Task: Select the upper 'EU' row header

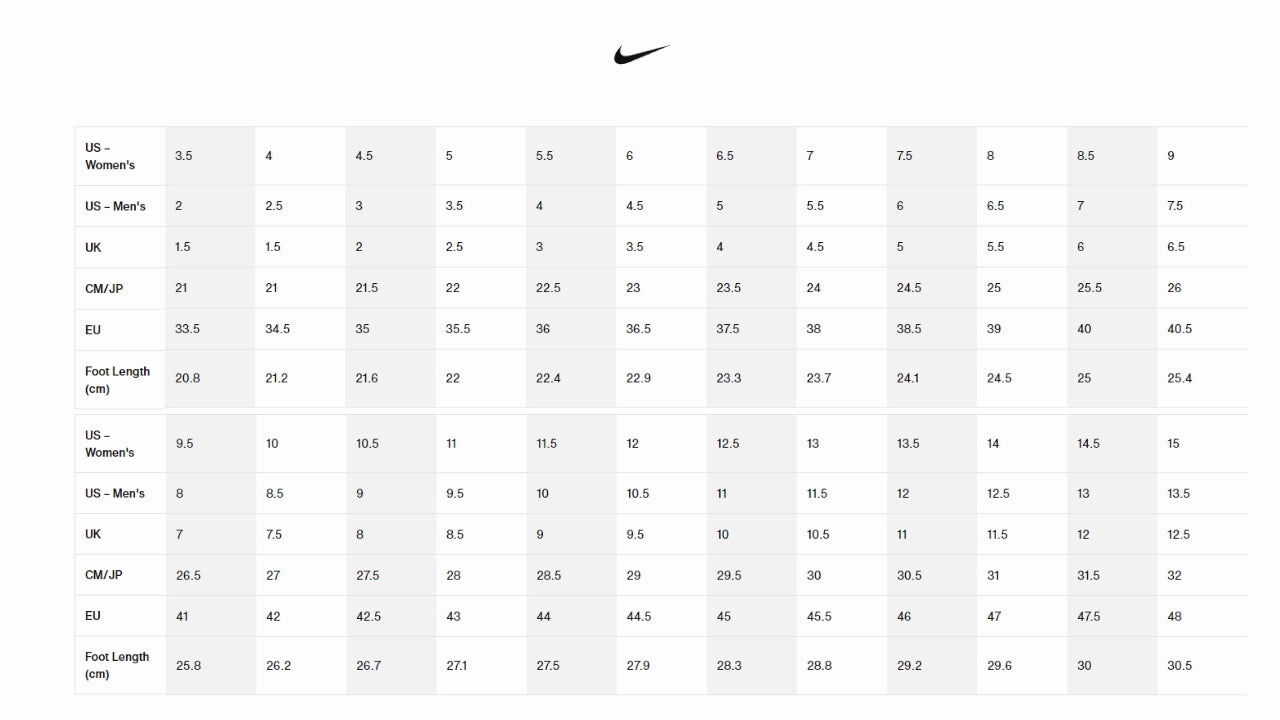Action: pos(93,329)
